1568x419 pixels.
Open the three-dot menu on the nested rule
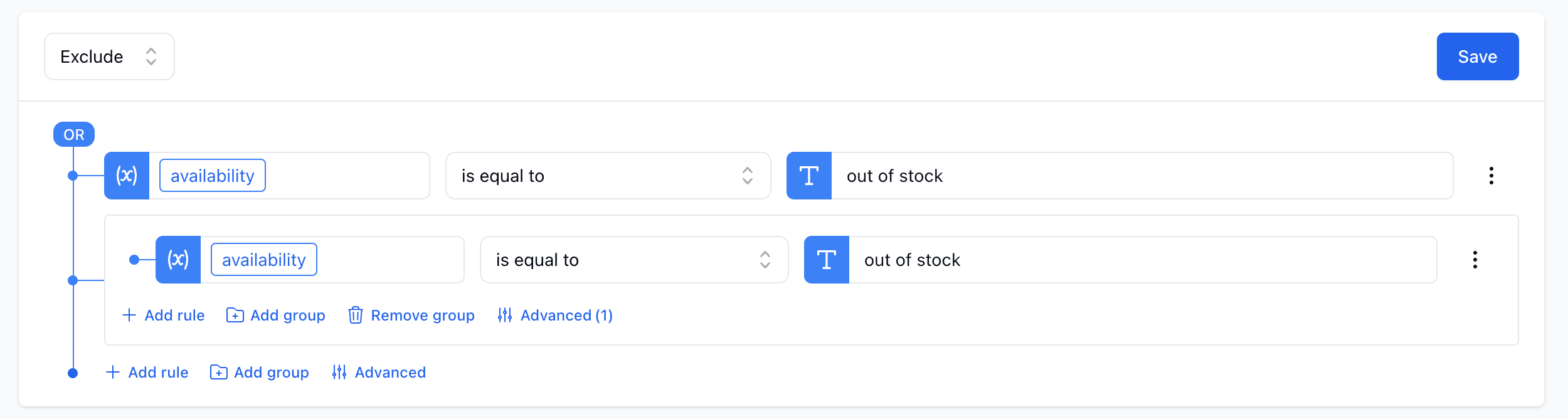point(1475,259)
